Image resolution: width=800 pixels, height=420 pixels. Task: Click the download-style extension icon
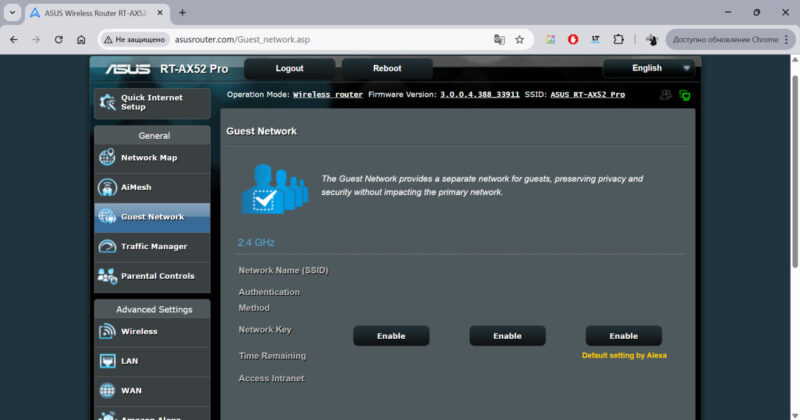tap(595, 39)
